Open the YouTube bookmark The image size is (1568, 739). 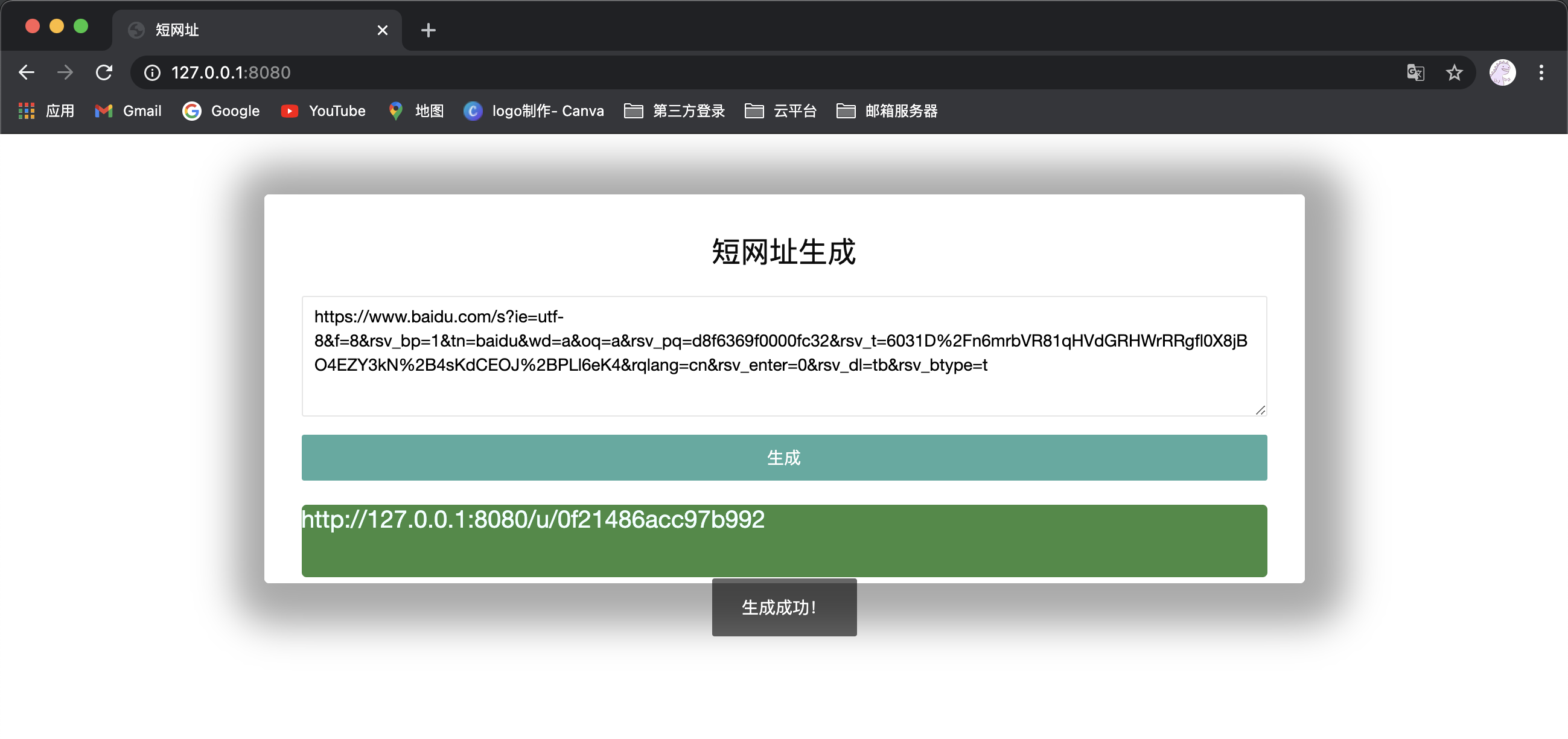coord(323,110)
